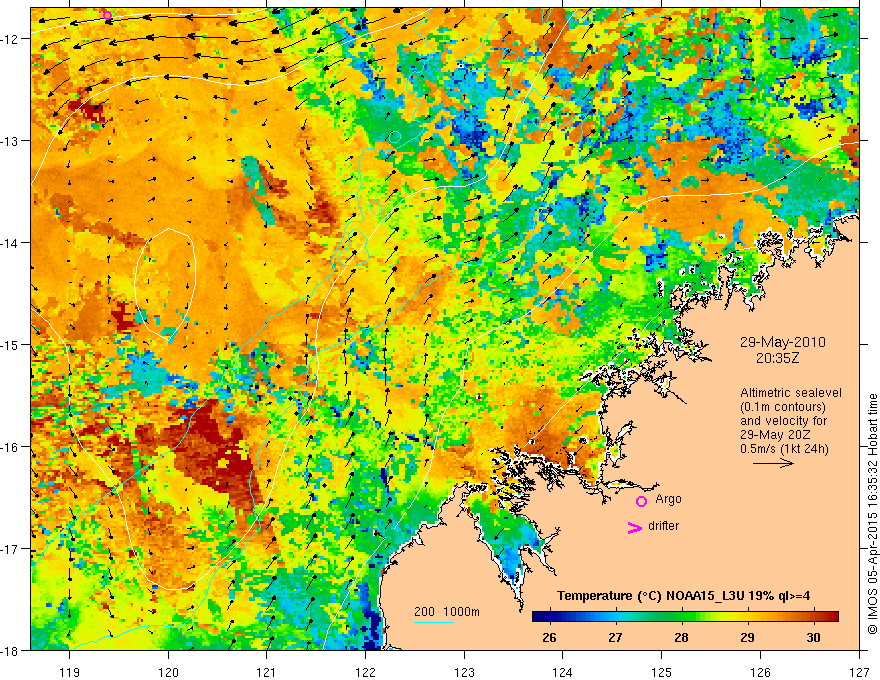This screenshot has width=880, height=680.
Task: Click the '120' longitude axis label
Action: click(168, 672)
